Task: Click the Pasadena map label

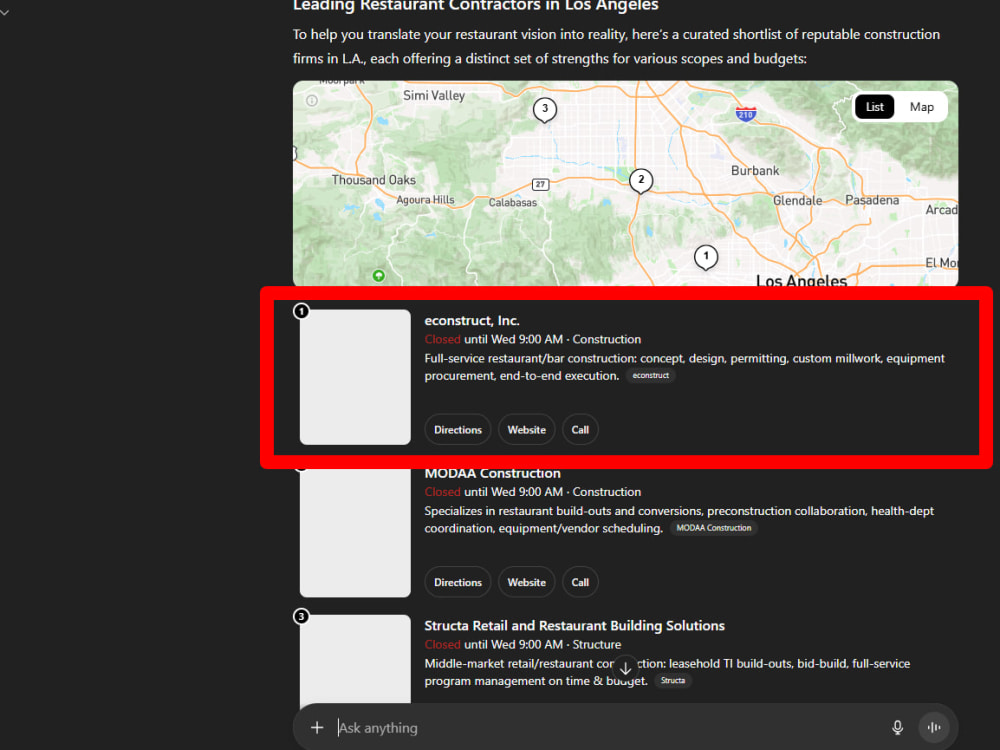Action: click(872, 200)
